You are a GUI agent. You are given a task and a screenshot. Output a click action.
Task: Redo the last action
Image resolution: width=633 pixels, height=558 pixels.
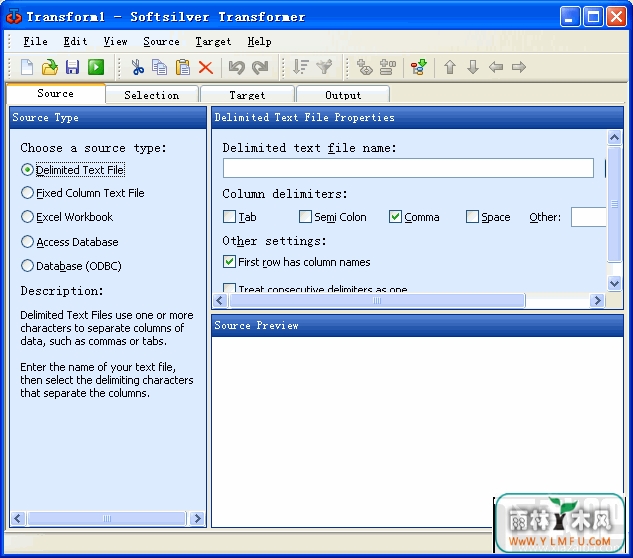(x=260, y=67)
